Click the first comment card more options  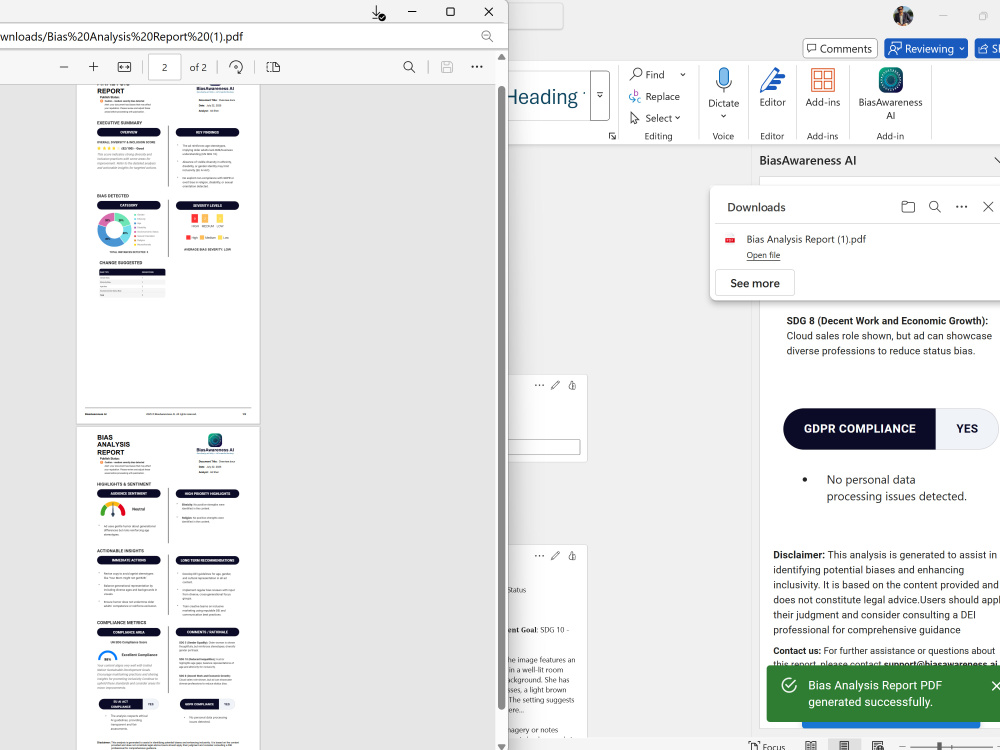[x=540, y=385]
